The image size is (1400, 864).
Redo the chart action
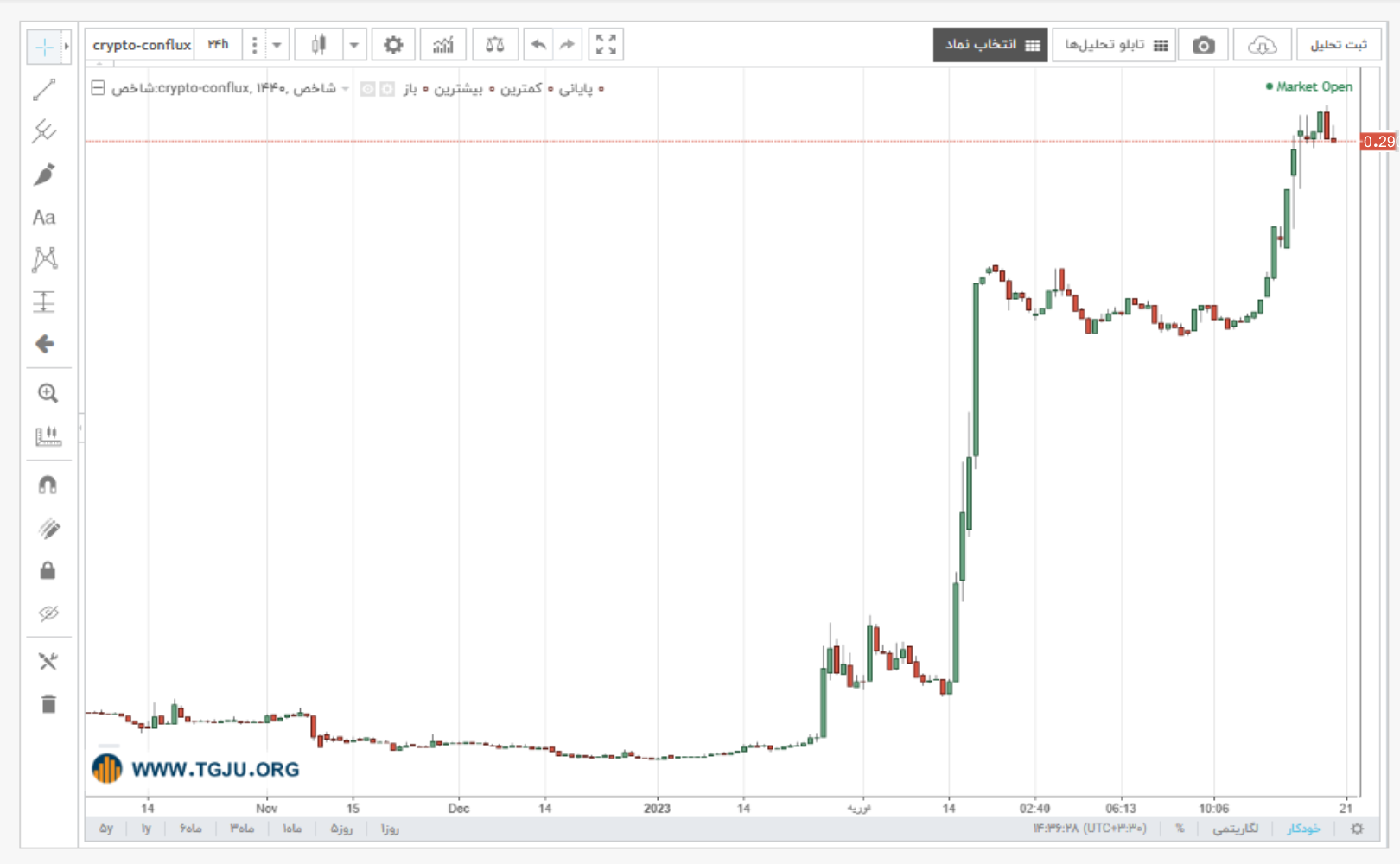tap(567, 45)
